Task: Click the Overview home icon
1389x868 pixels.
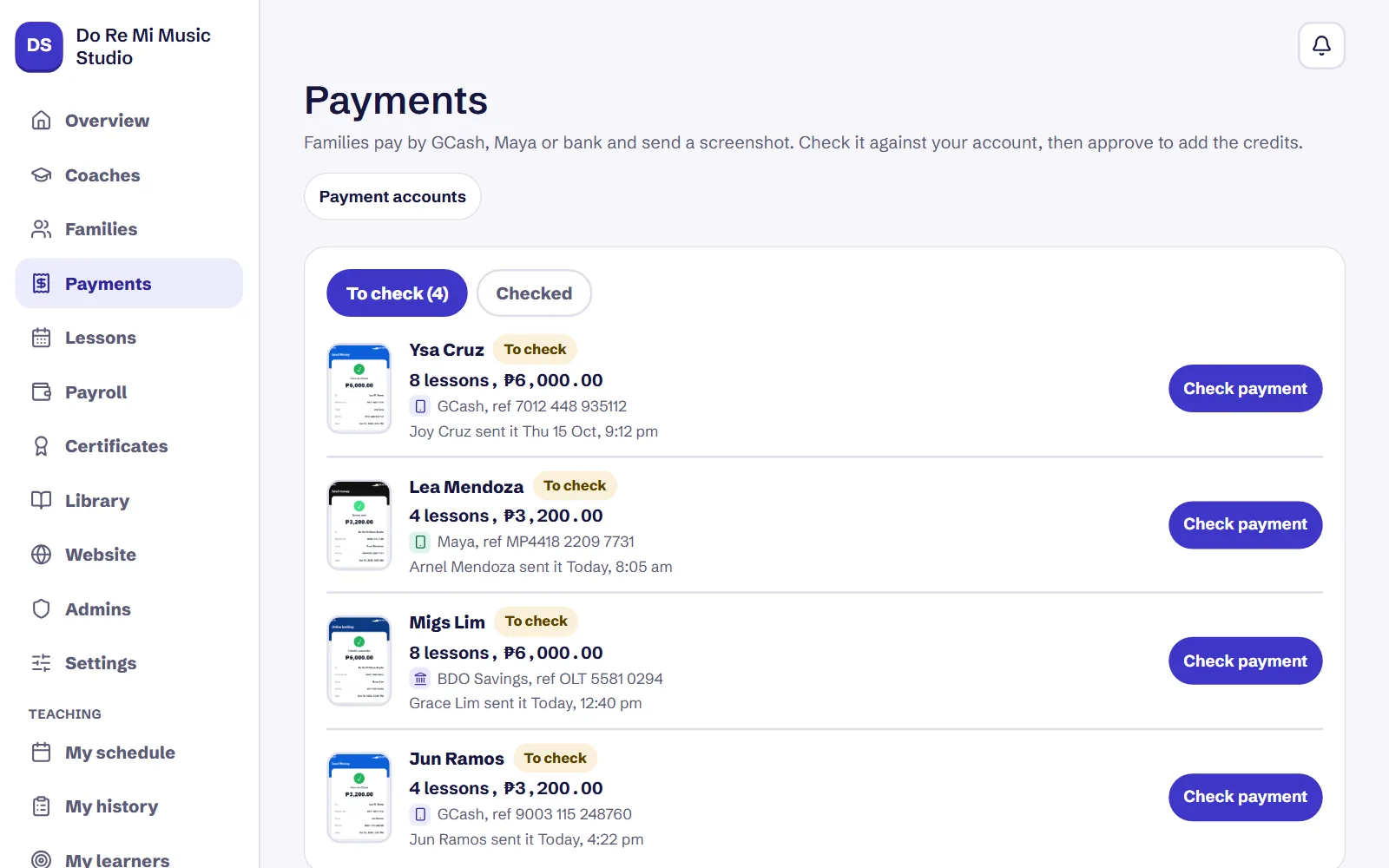Action: tap(41, 121)
